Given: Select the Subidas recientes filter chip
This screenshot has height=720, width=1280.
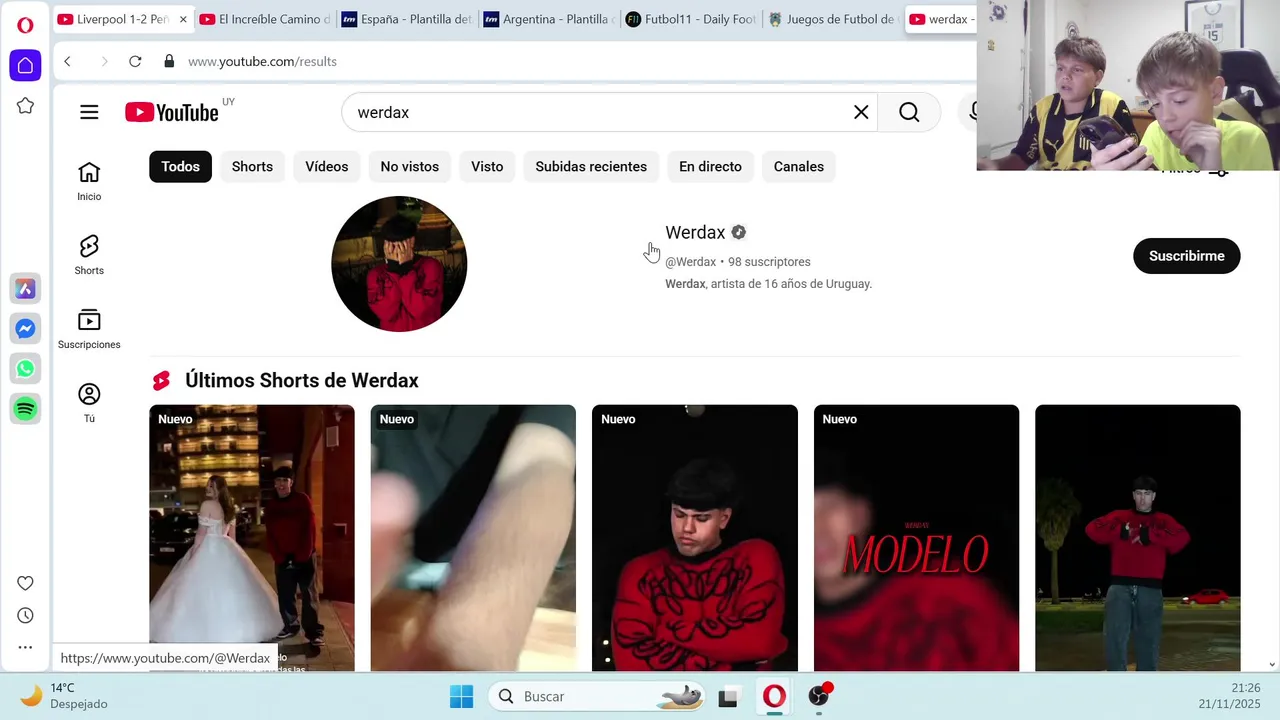Looking at the screenshot, I should coord(591,166).
